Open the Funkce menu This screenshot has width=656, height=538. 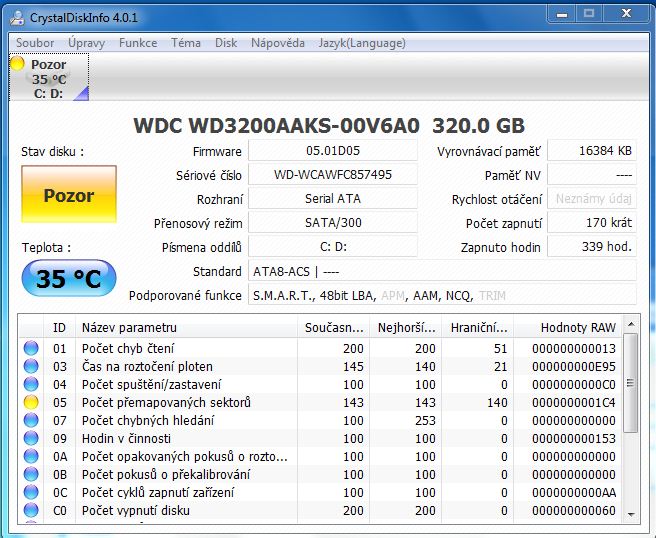[138, 43]
